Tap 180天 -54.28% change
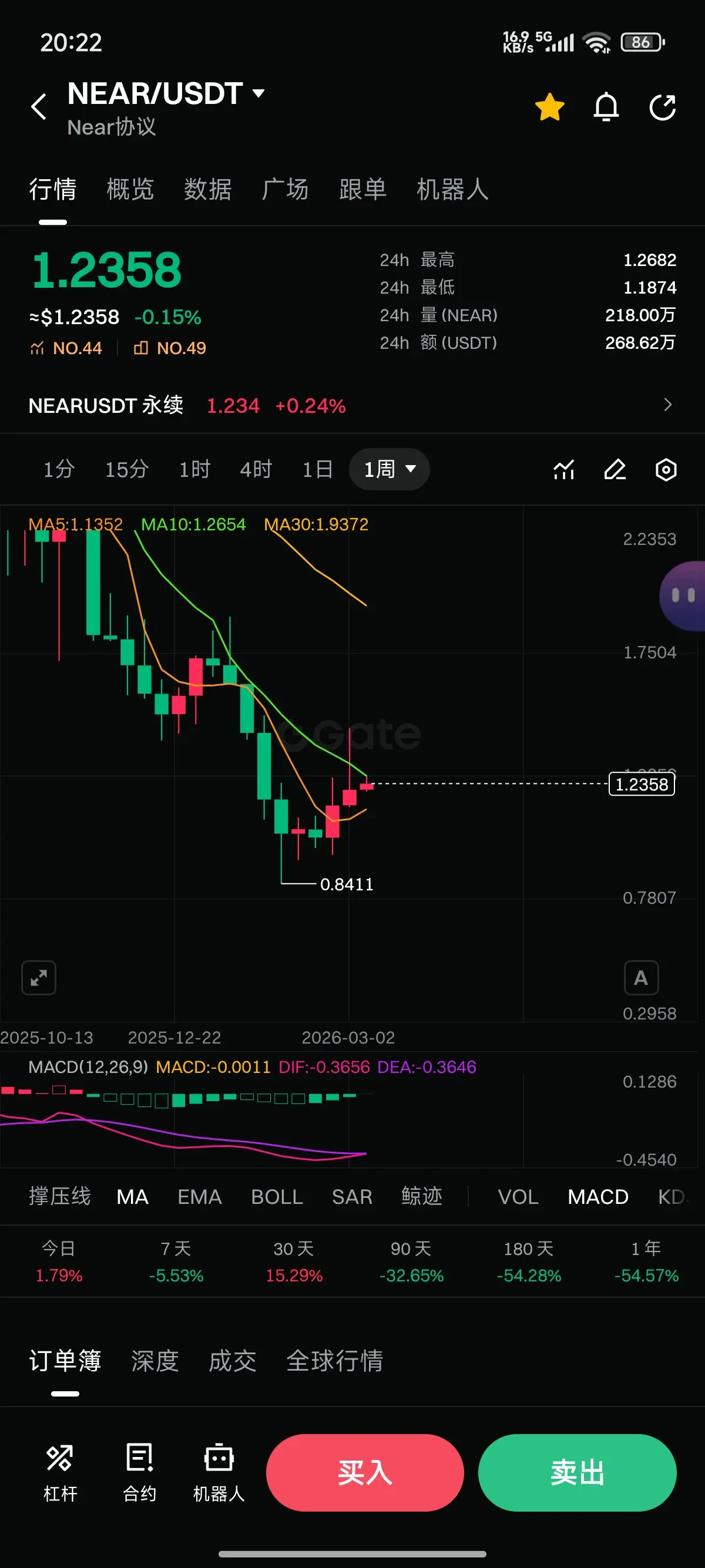 528,1262
